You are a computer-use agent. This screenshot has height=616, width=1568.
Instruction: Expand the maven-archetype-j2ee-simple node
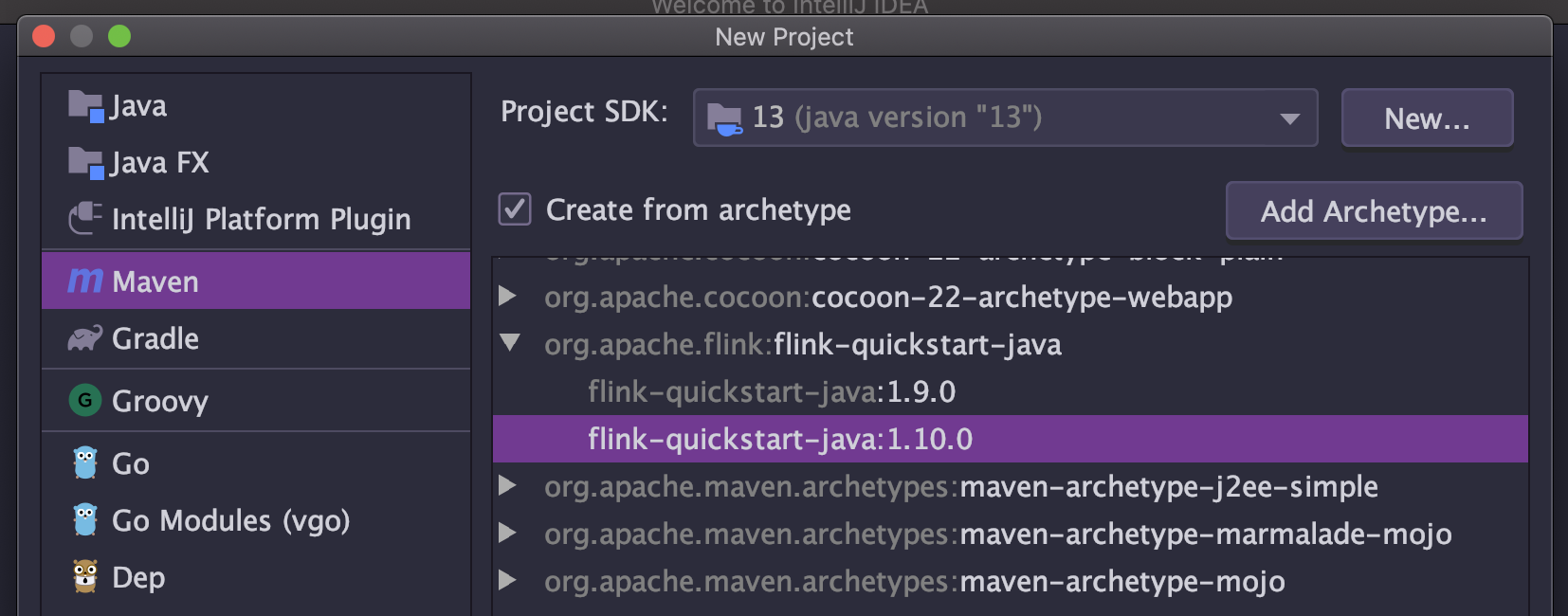(508, 486)
